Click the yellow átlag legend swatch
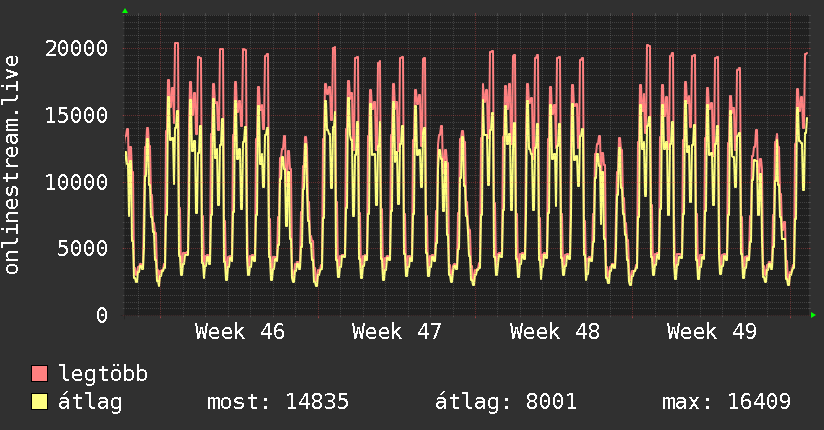The width and height of the screenshot is (824, 430). pyautogui.click(x=39, y=403)
